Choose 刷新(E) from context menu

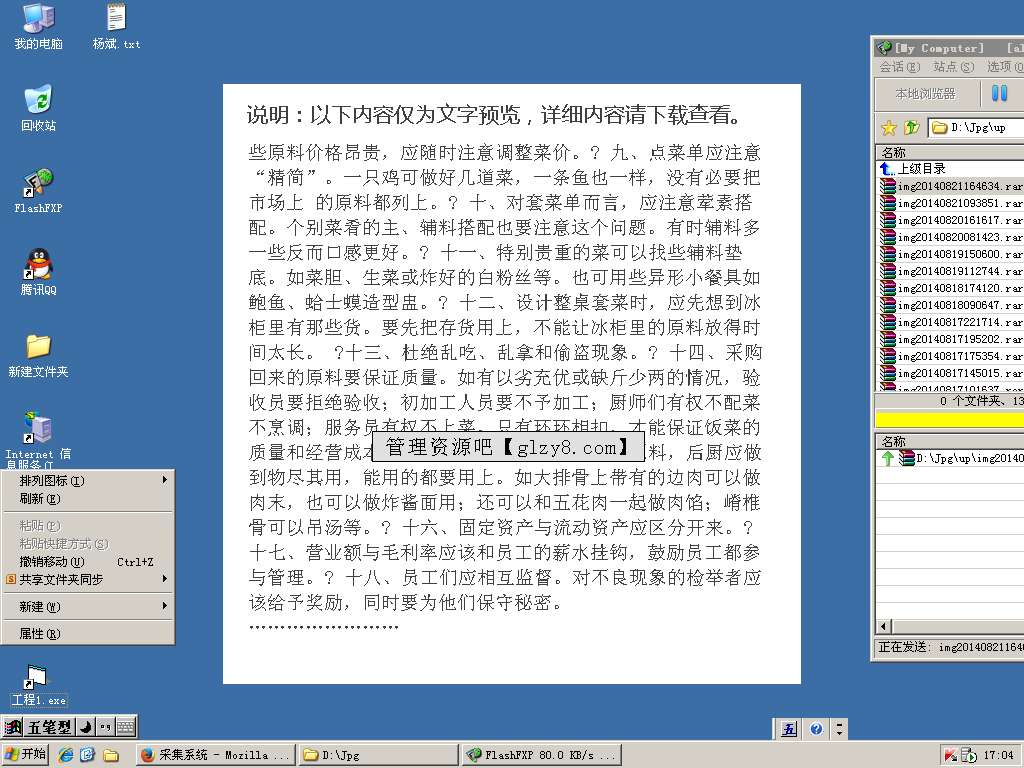(88, 499)
